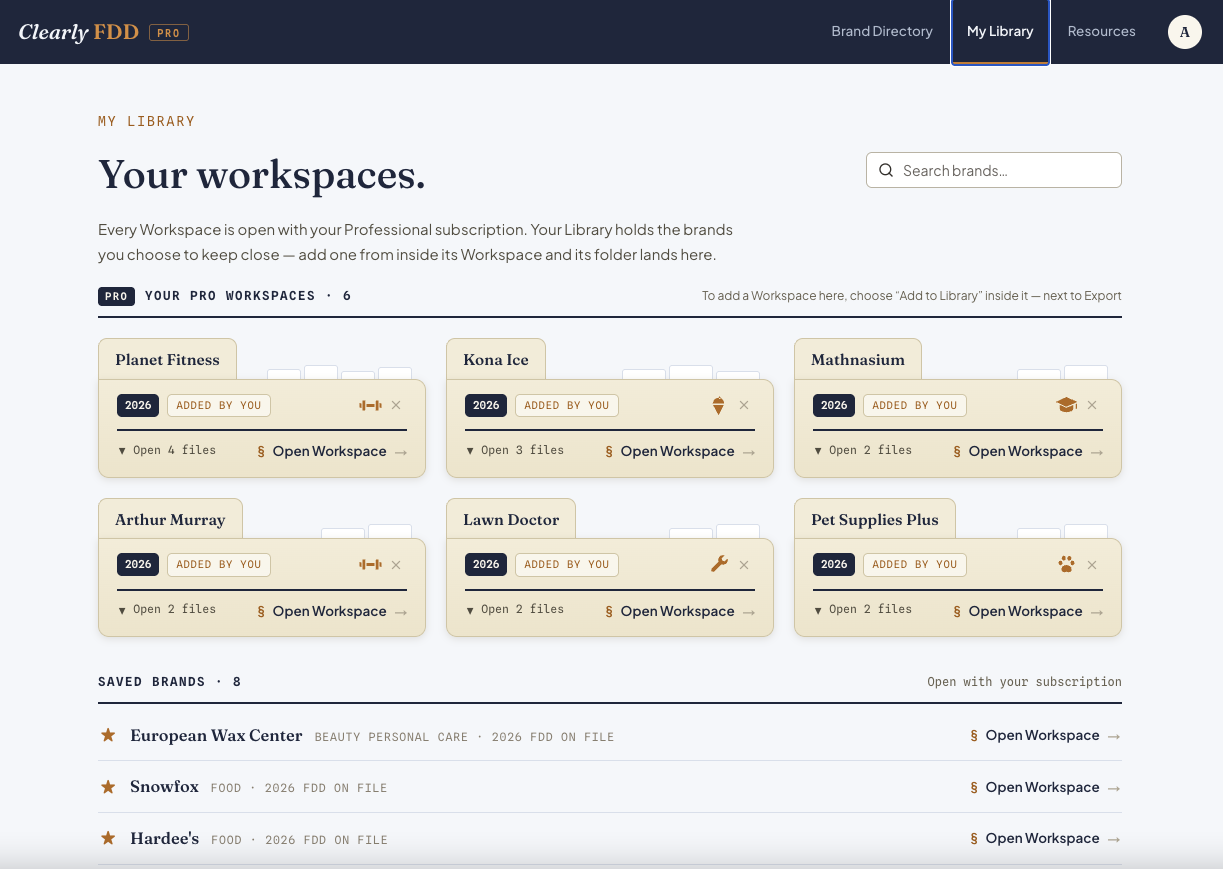Open Workspace for Lawn Doctor
1223x869 pixels.
pyautogui.click(x=680, y=611)
